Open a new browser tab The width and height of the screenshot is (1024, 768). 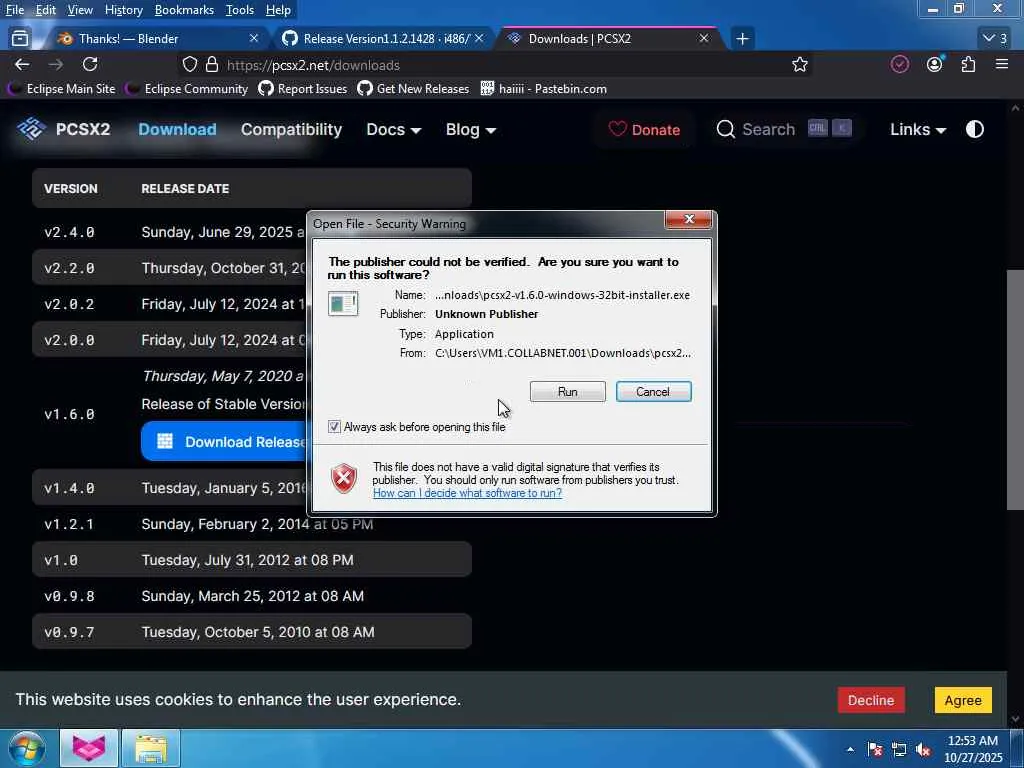pos(742,39)
